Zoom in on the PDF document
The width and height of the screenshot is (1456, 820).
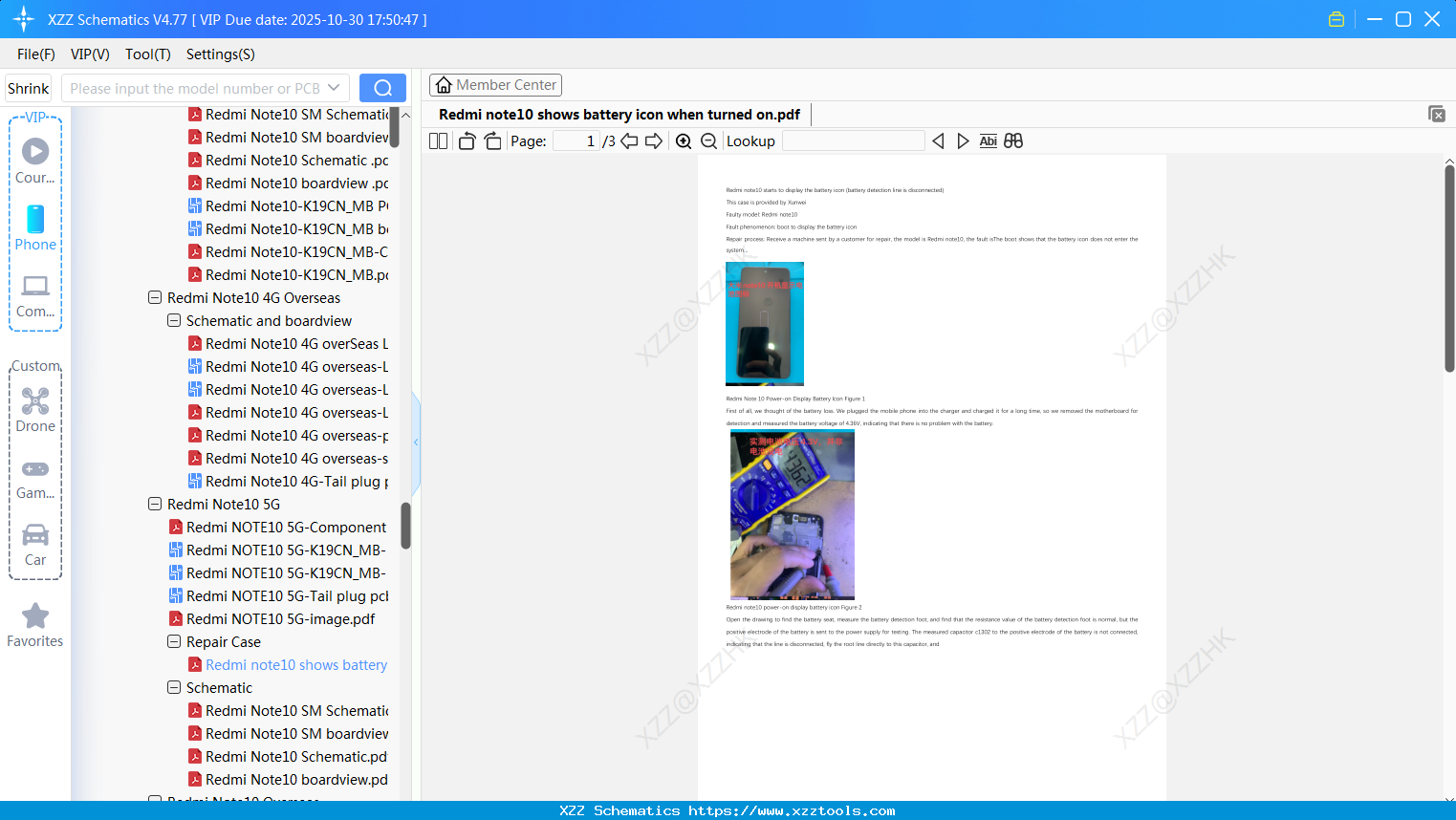click(684, 141)
